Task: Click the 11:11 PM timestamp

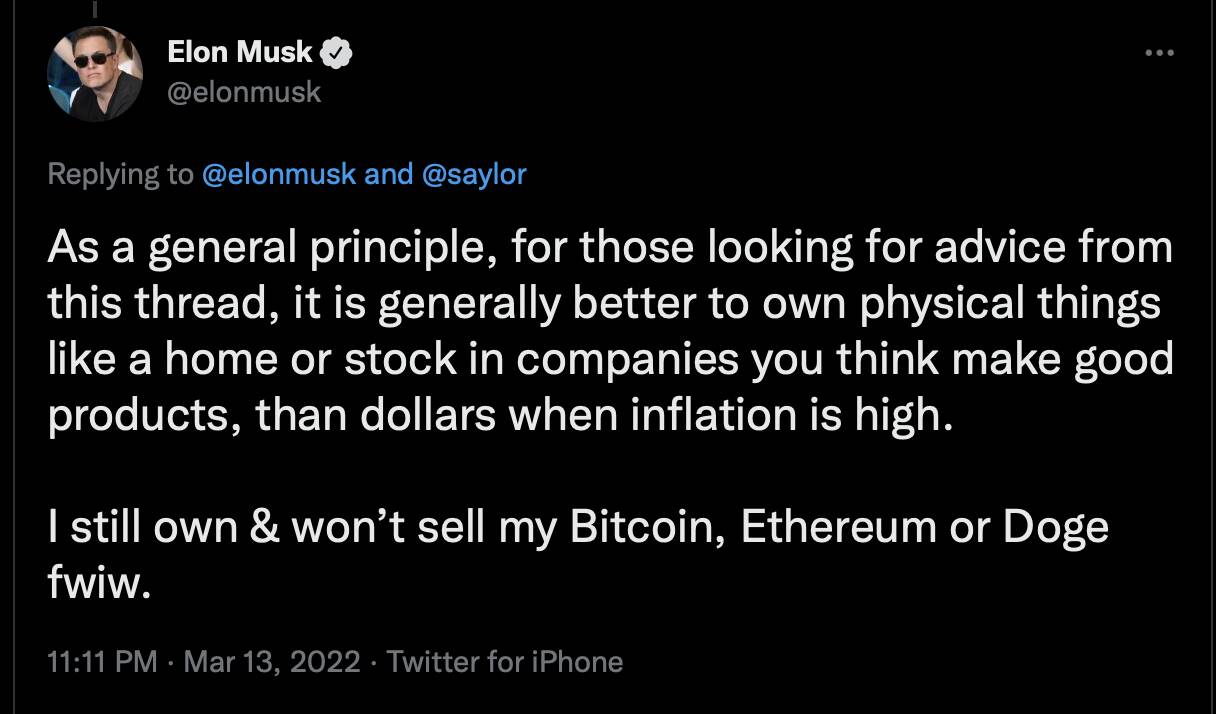Action: click(102, 661)
